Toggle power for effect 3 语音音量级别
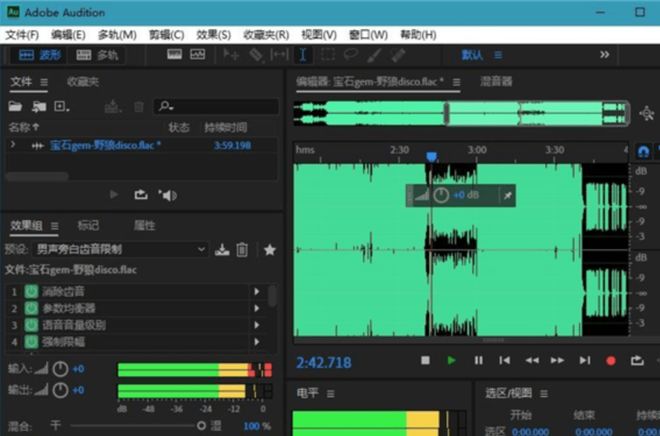 32,325
